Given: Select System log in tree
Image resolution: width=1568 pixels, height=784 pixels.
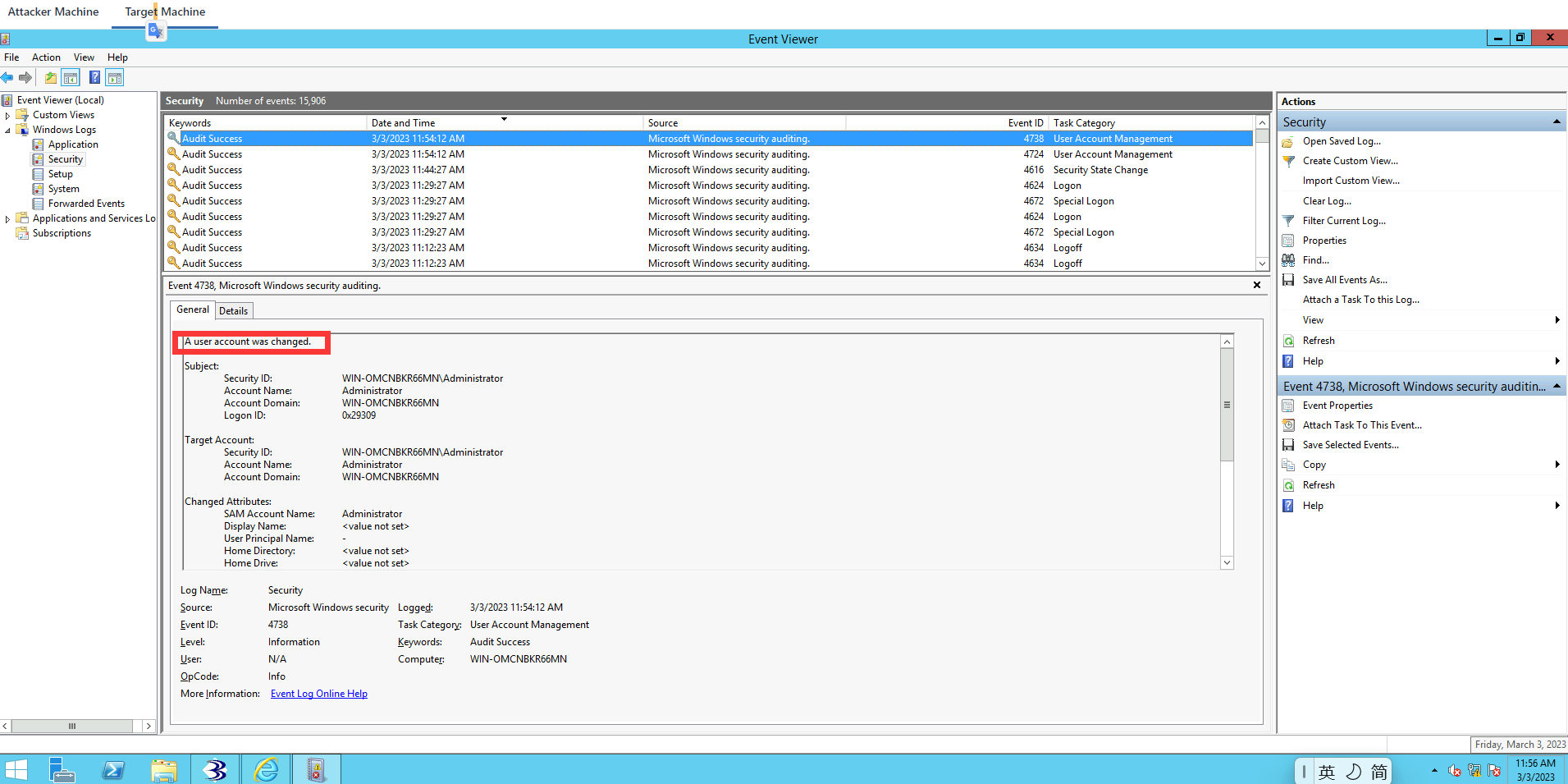Looking at the screenshot, I should click(63, 189).
